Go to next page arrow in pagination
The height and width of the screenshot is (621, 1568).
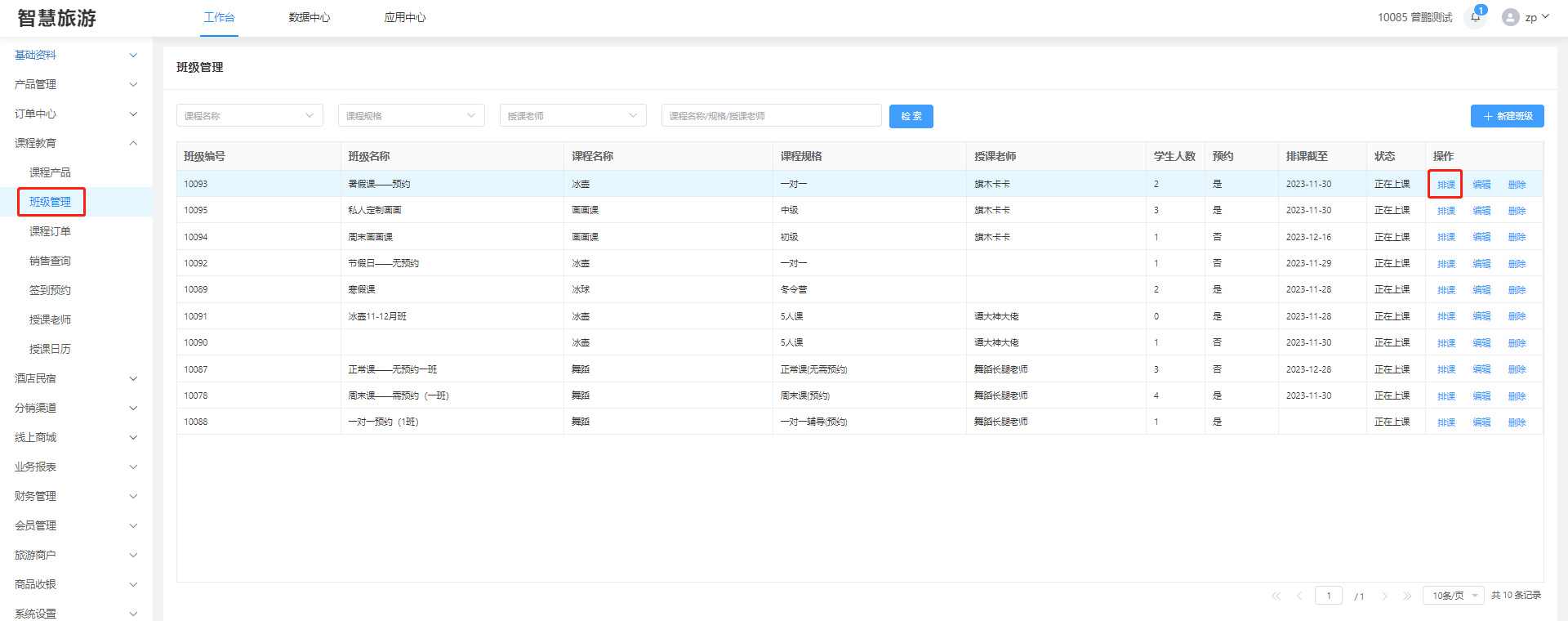coord(1384,596)
